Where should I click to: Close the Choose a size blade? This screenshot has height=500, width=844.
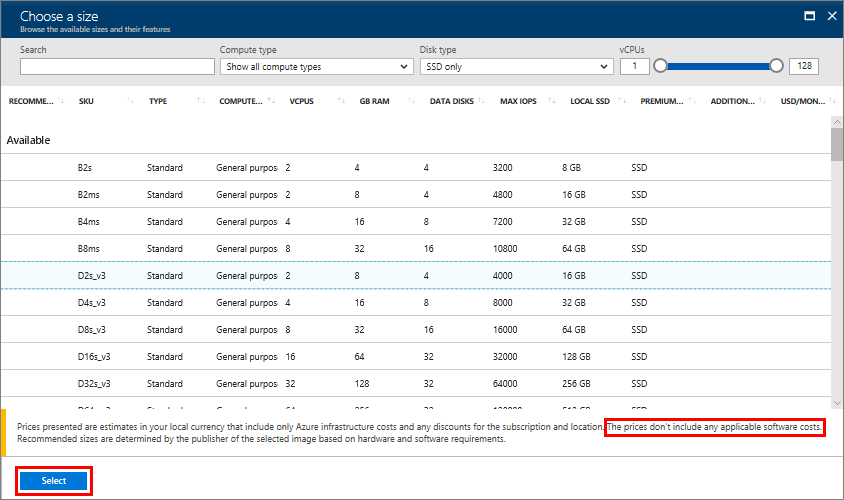point(831,16)
